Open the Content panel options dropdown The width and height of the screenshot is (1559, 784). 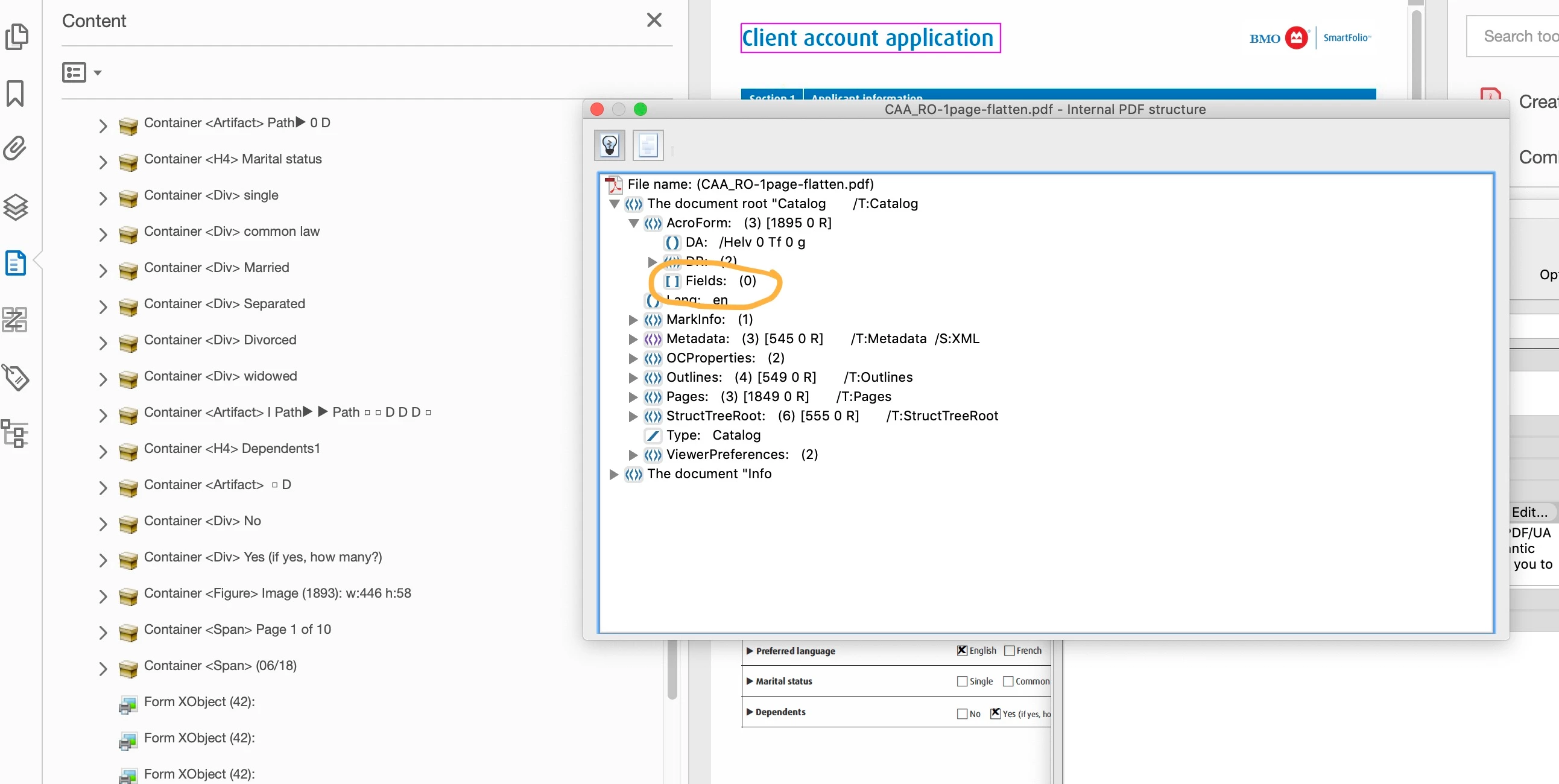[81, 72]
